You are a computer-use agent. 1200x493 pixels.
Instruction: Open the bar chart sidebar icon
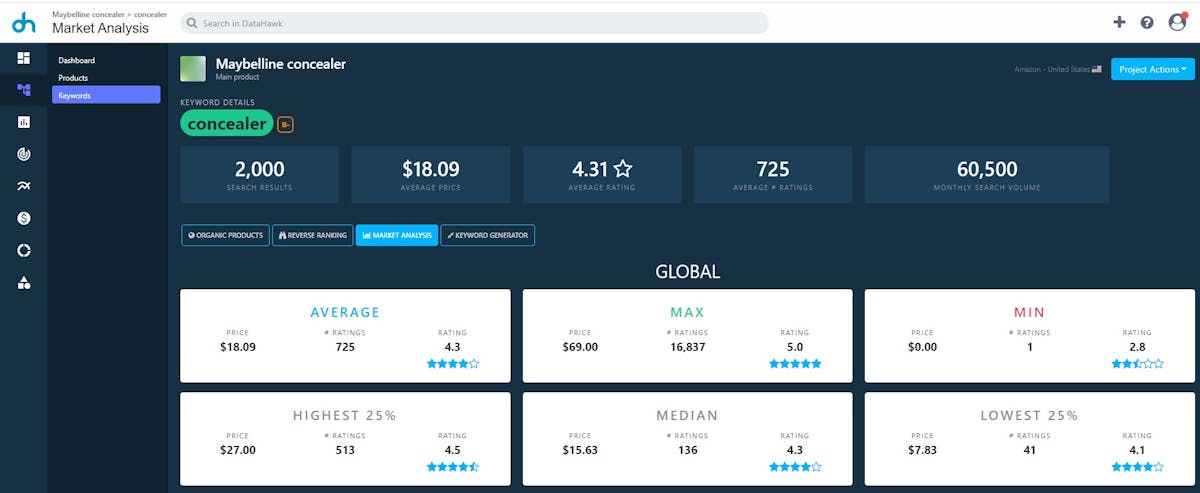point(24,122)
